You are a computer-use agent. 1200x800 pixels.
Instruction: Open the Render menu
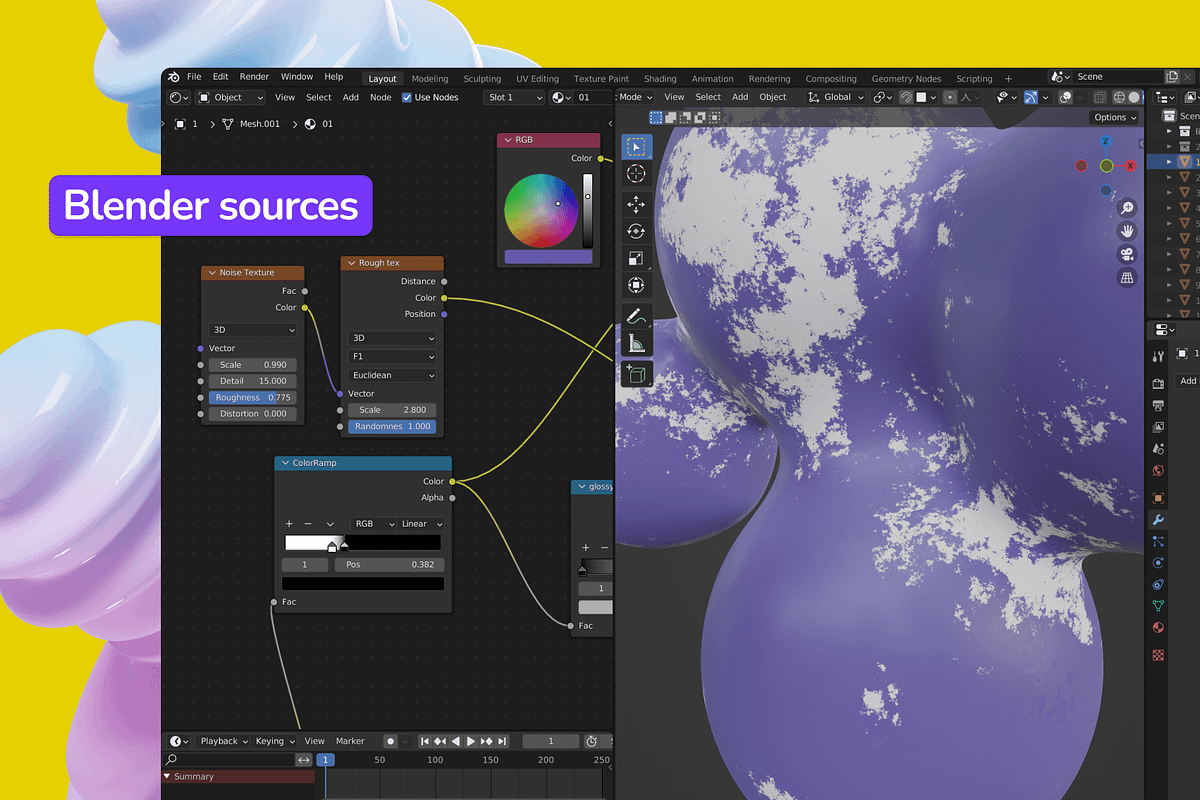pos(254,77)
